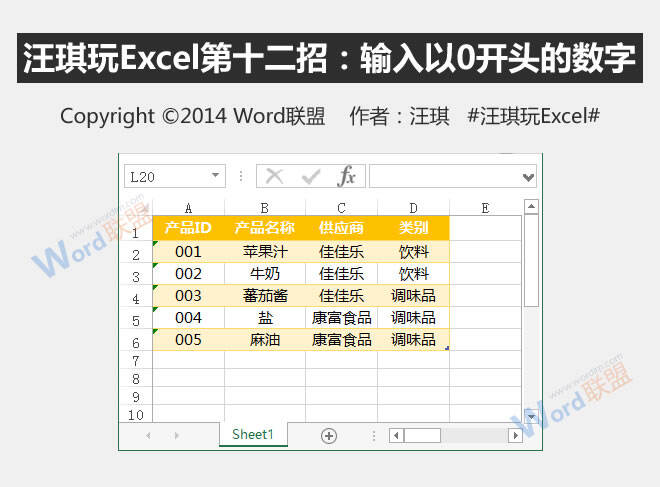The width and height of the screenshot is (660, 487).
Task: Click previous sheet navigation arrow
Action: click(149, 436)
